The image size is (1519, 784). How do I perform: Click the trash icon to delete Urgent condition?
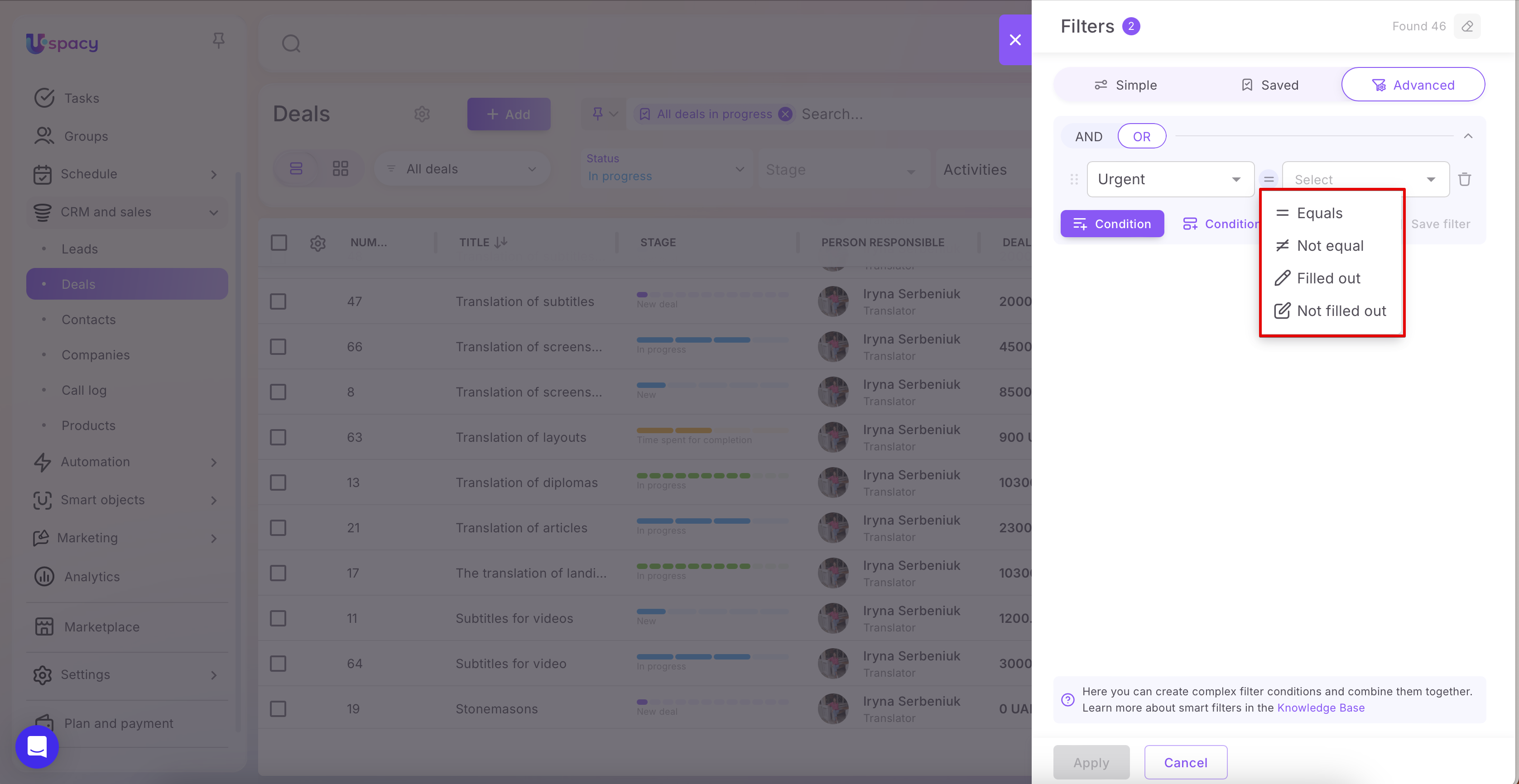[1464, 179]
